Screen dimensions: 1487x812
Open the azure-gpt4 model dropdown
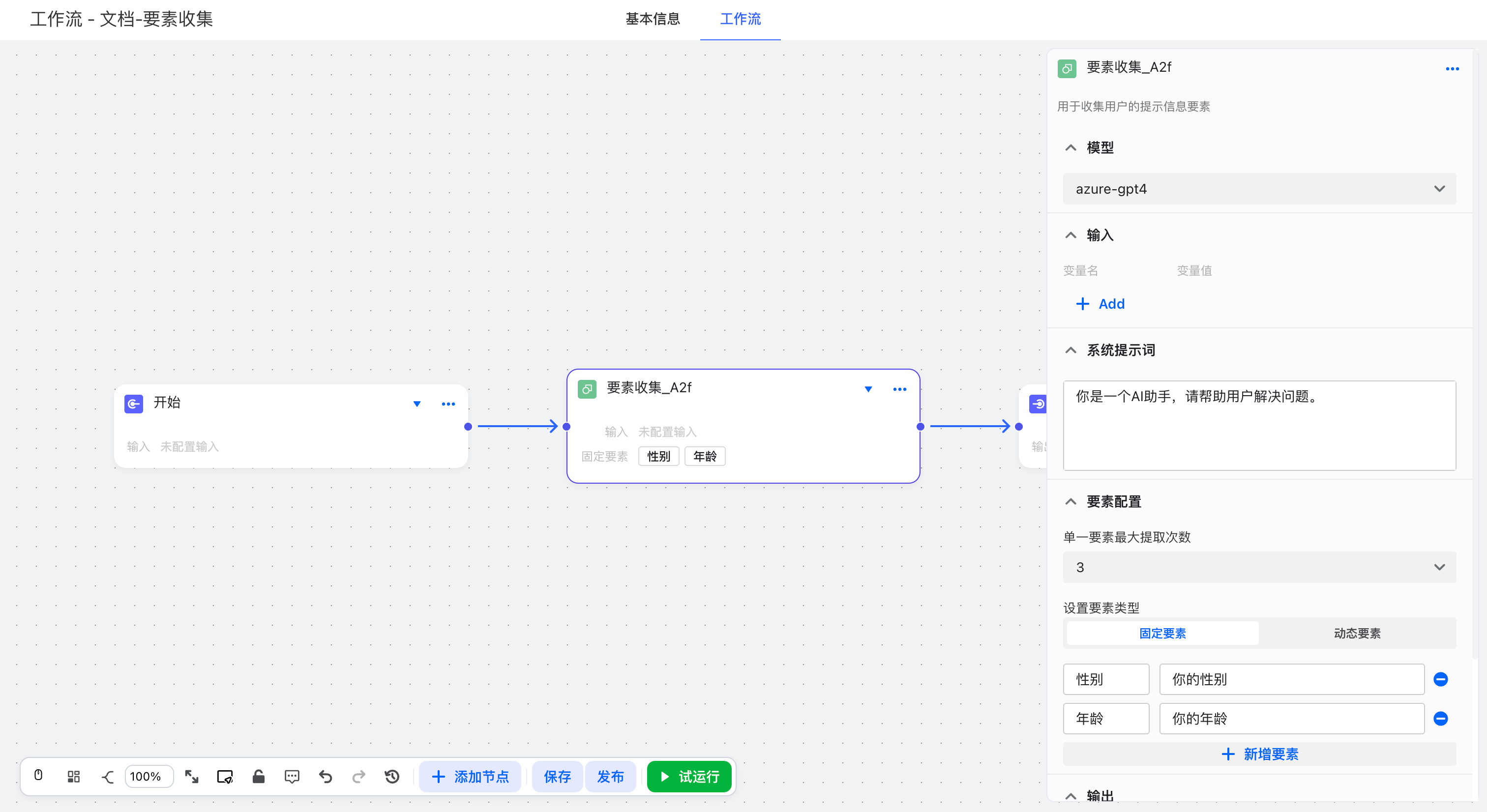(x=1259, y=189)
